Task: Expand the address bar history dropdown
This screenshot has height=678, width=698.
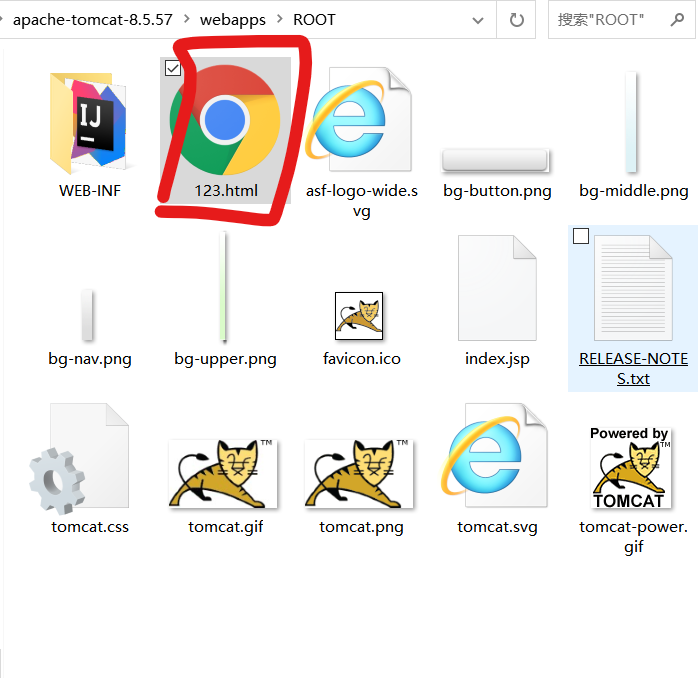Action: pos(478,20)
